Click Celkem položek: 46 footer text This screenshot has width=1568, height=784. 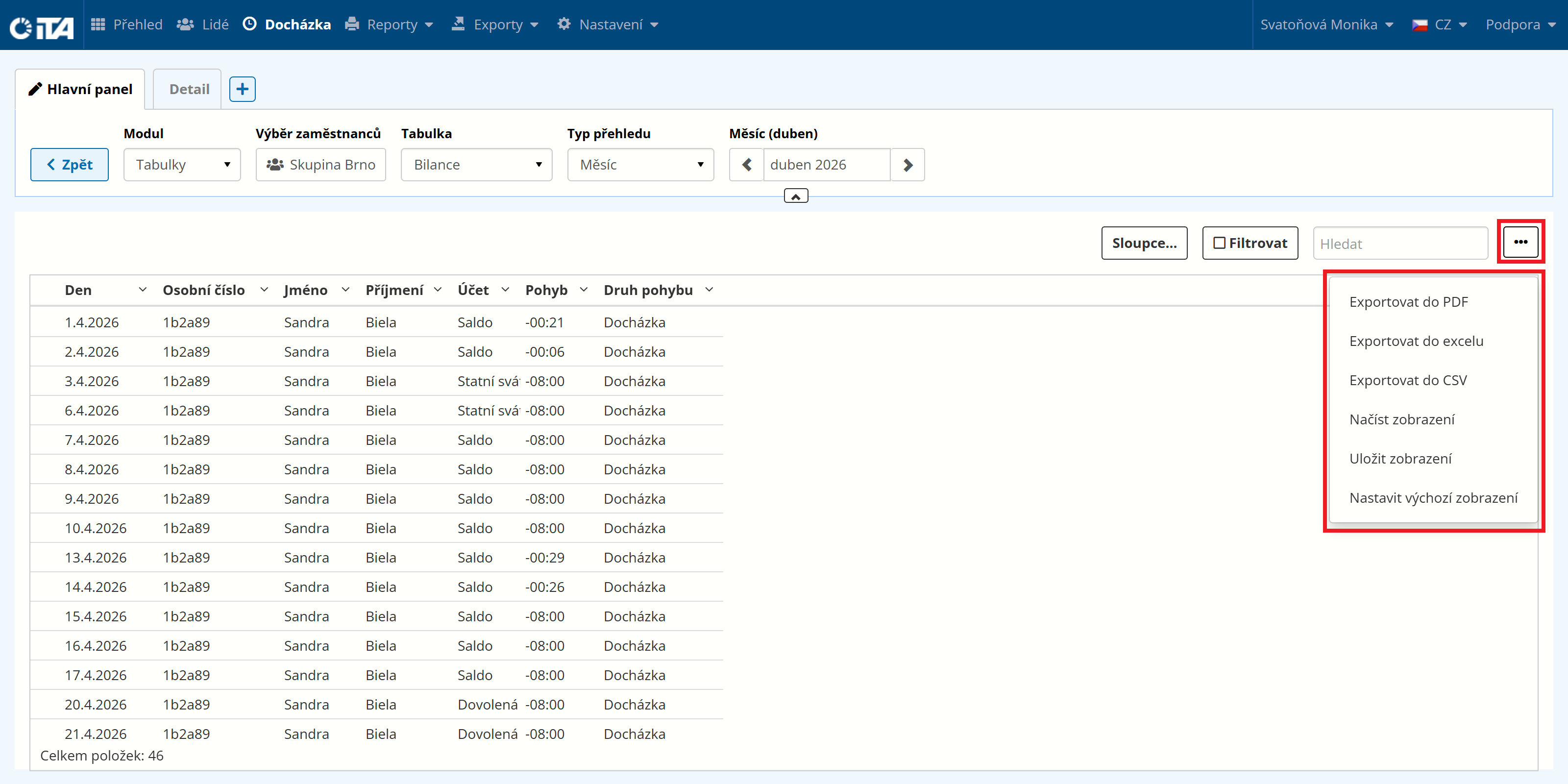tap(101, 756)
